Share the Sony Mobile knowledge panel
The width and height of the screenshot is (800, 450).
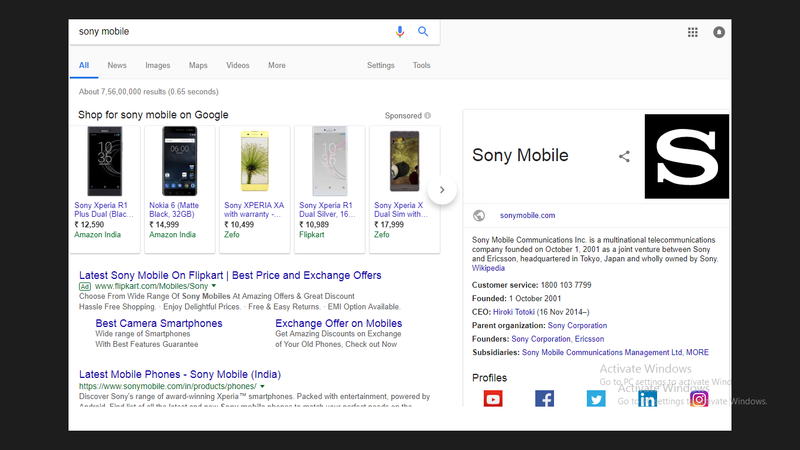625,156
